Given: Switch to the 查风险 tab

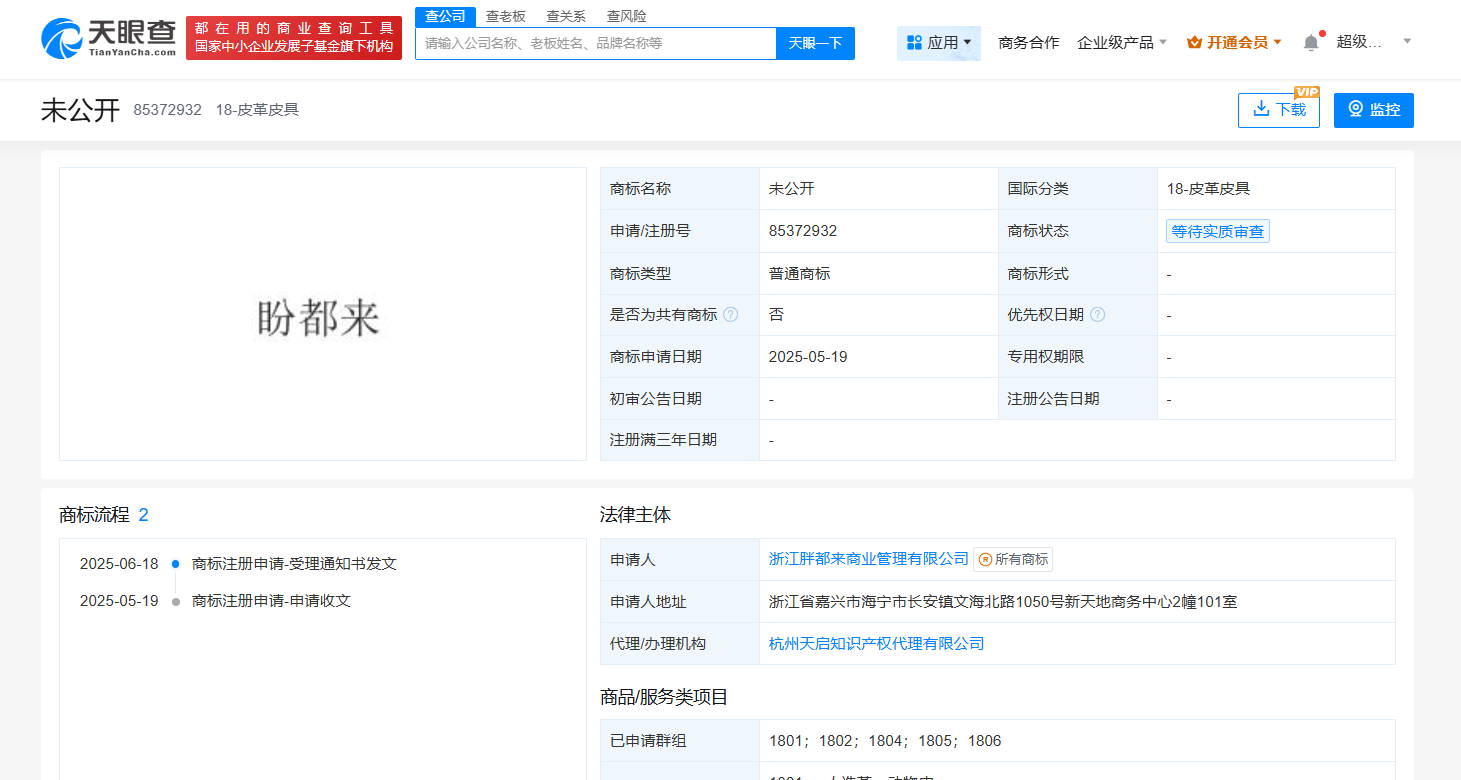Looking at the screenshot, I should click(626, 16).
